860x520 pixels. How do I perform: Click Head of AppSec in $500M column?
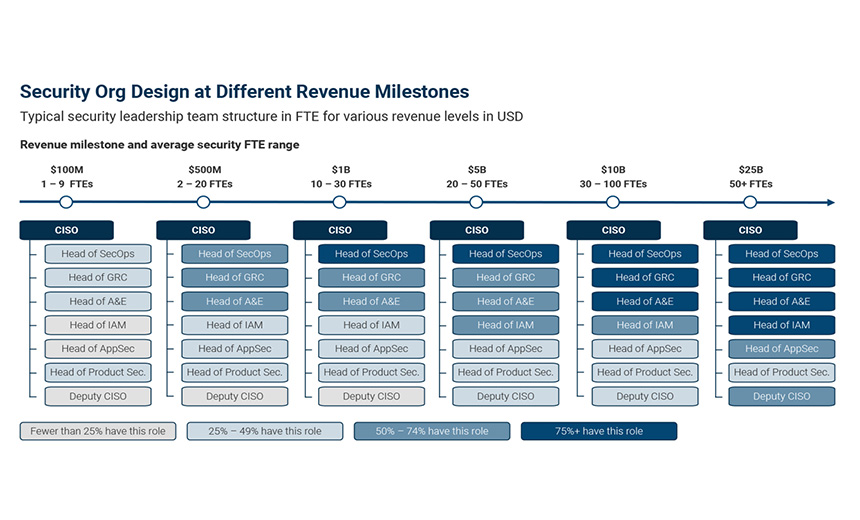pyautogui.click(x=235, y=349)
